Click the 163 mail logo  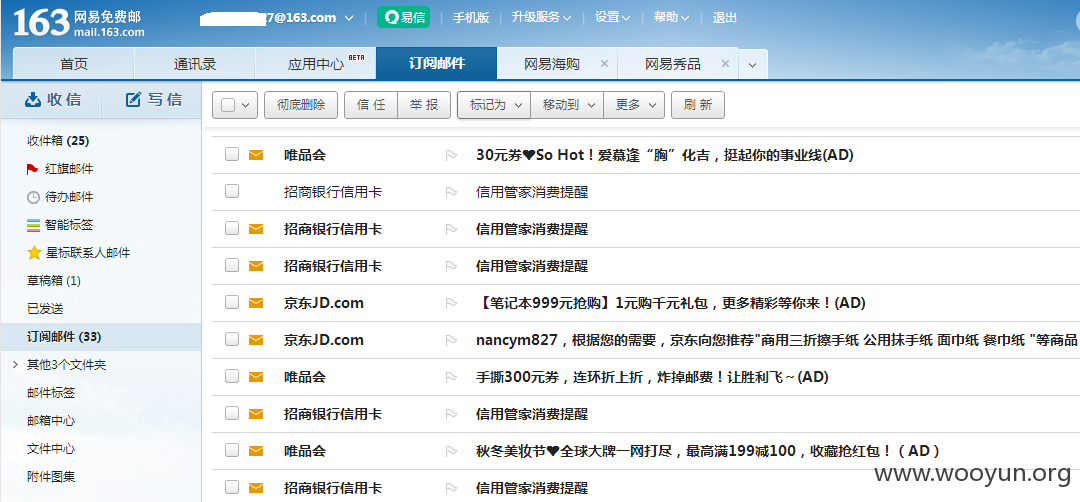click(x=79, y=21)
